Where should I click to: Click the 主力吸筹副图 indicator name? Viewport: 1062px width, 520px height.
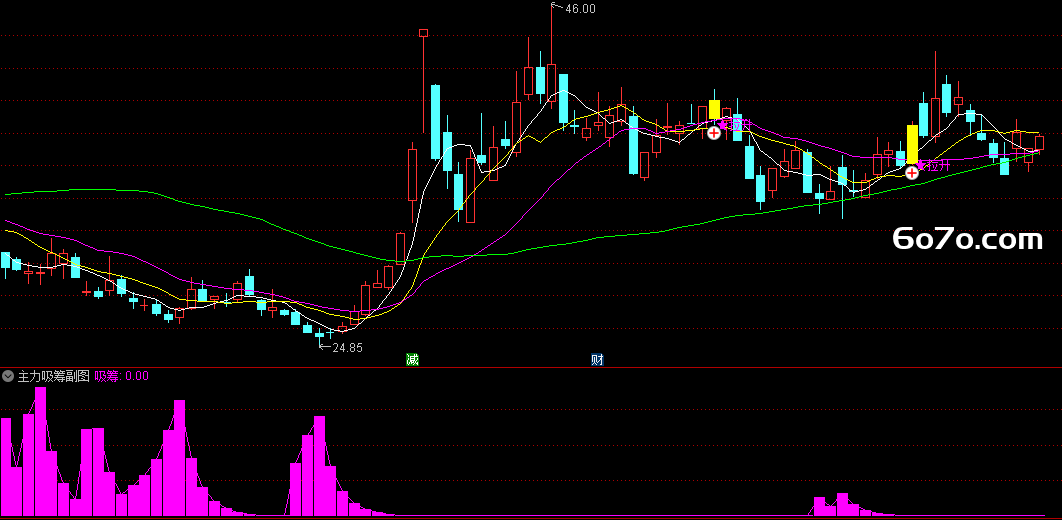click(54, 376)
